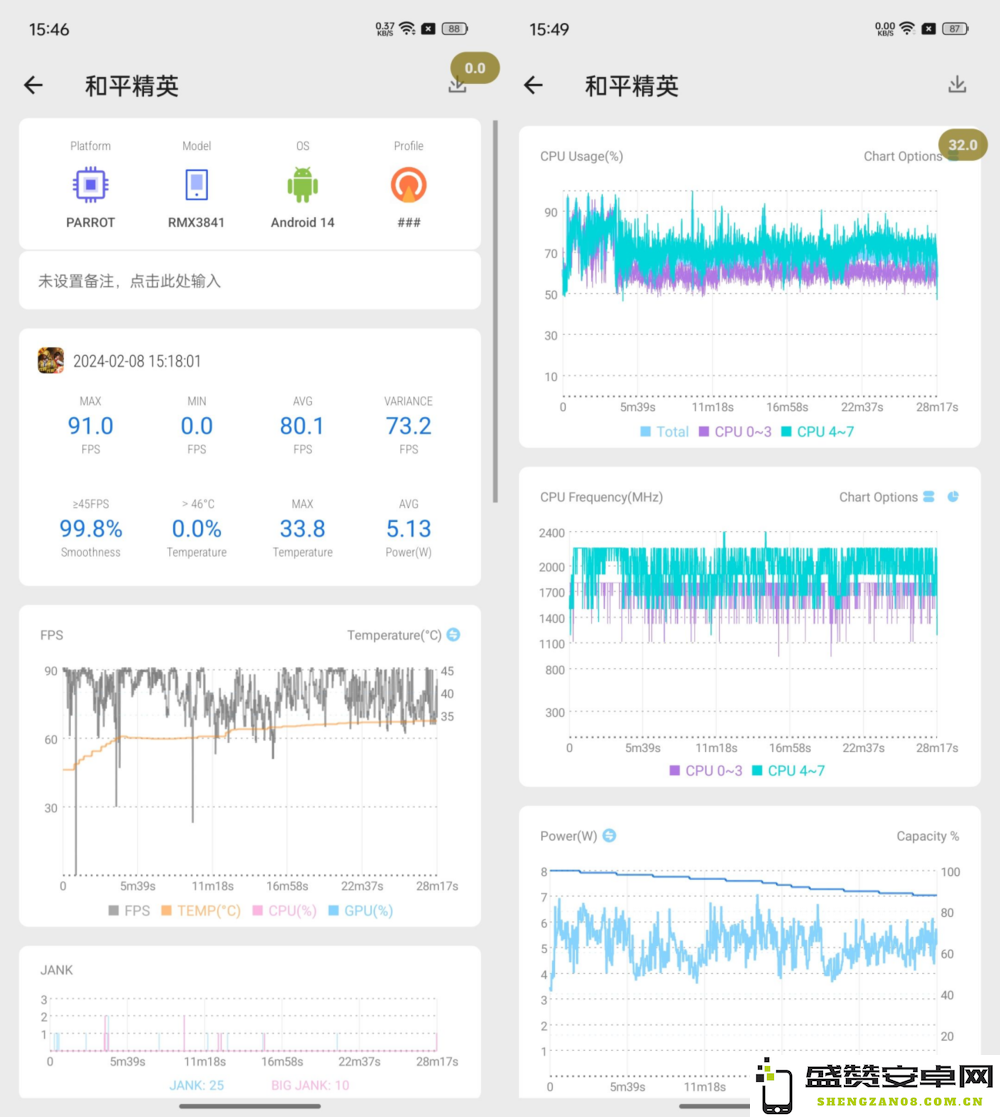The image size is (1000, 1117).
Task: Tap the CPU Usage(%) chart title
Action: (581, 156)
